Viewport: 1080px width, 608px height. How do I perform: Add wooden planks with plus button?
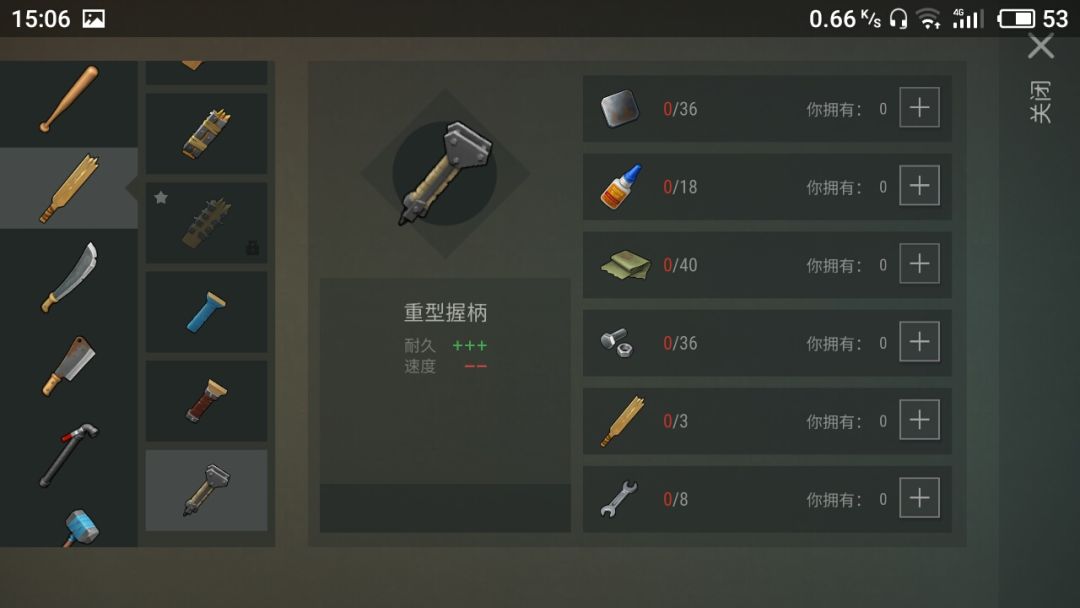click(920, 419)
